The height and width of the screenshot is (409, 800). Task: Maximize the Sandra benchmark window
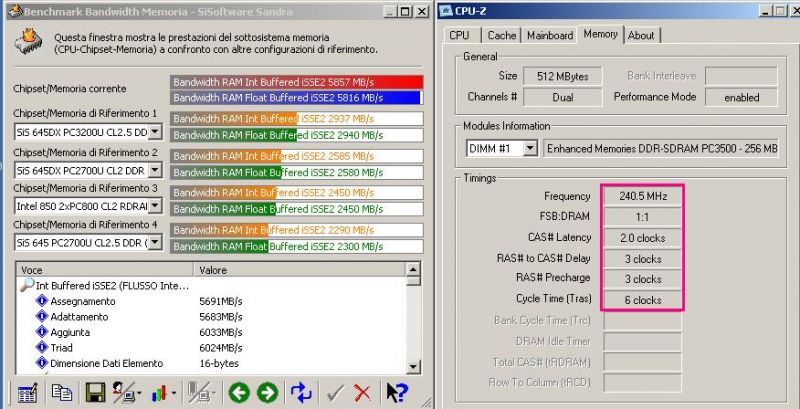(405, 11)
